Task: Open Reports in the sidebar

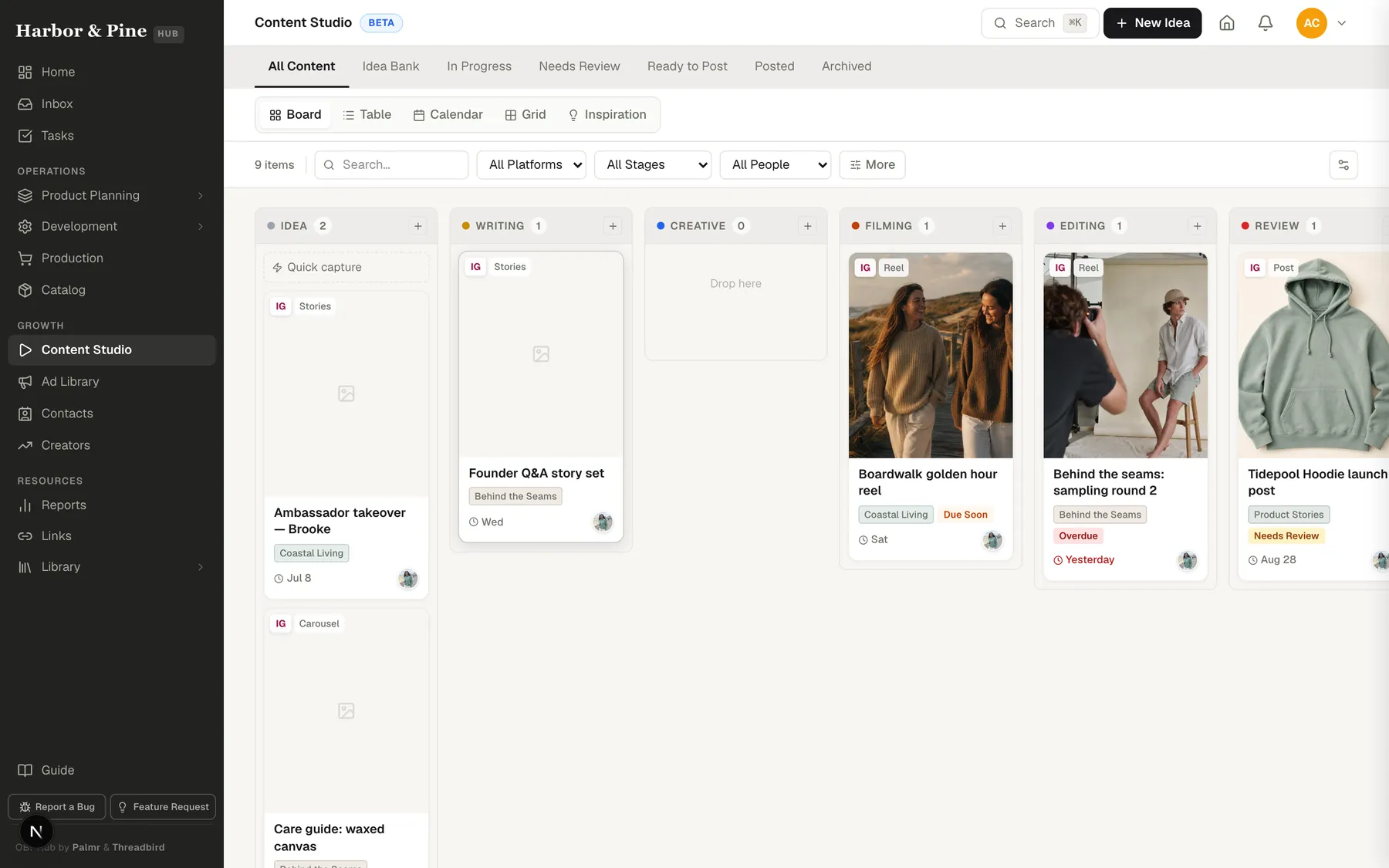Action: (112, 505)
